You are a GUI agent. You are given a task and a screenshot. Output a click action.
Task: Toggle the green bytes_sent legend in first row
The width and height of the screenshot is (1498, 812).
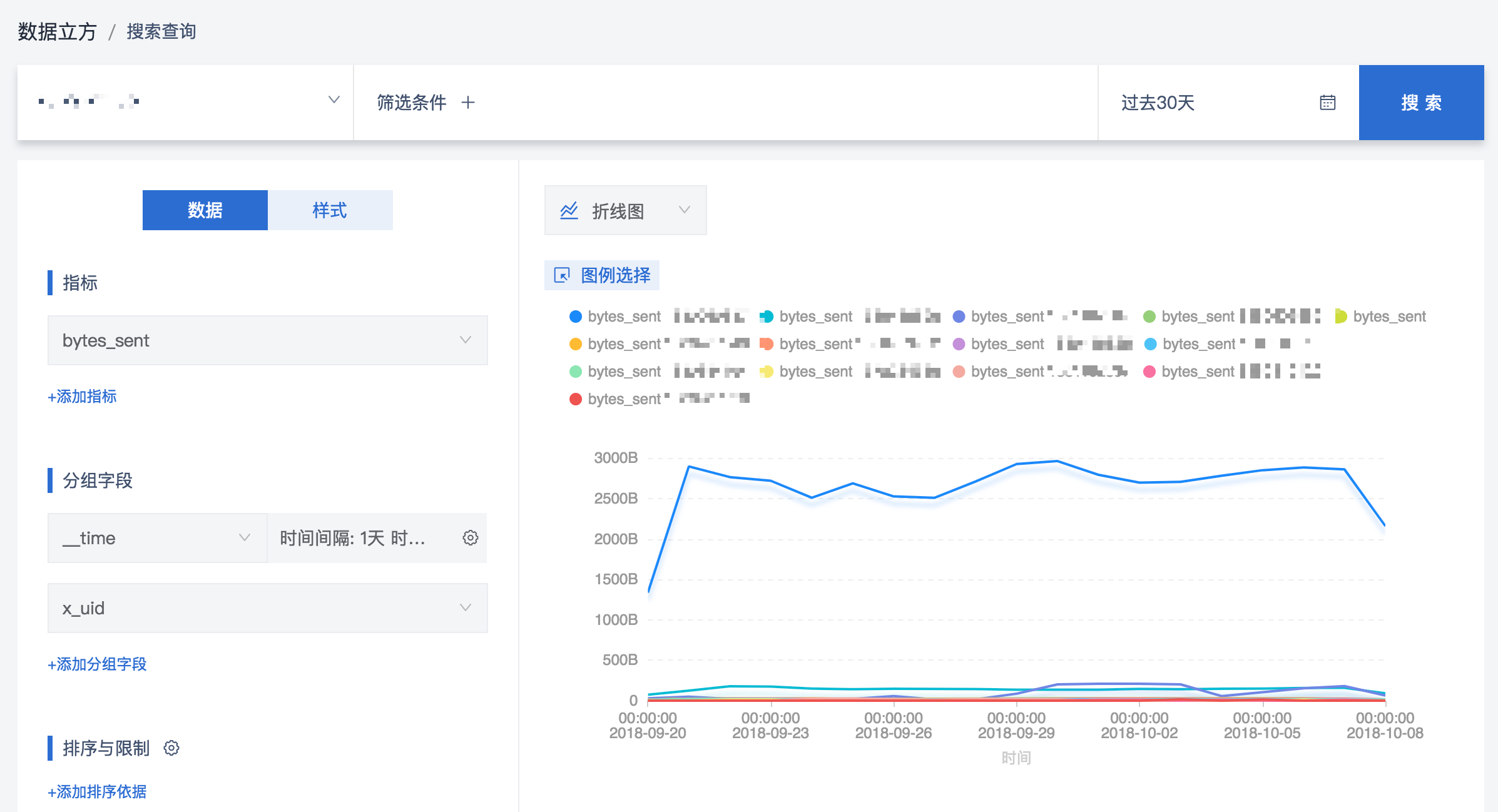pos(1149,317)
